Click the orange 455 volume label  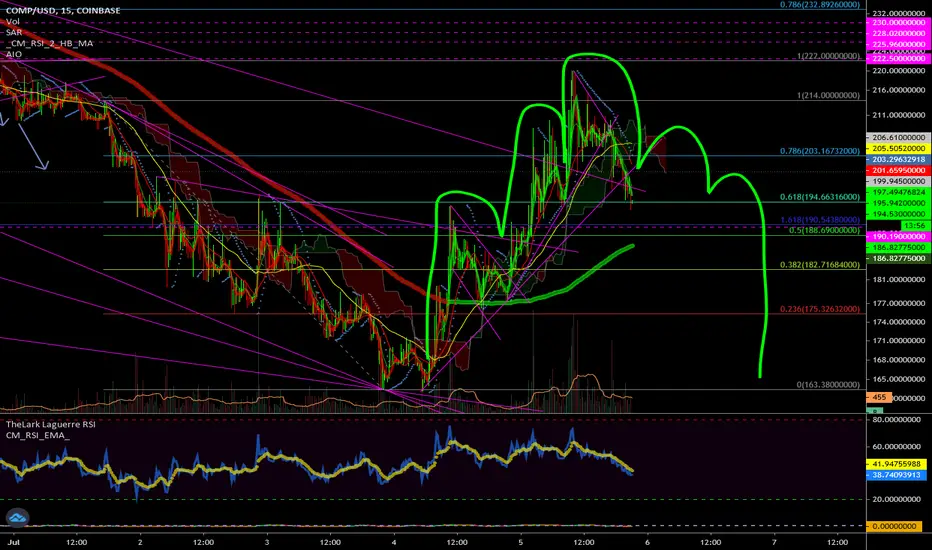879,397
